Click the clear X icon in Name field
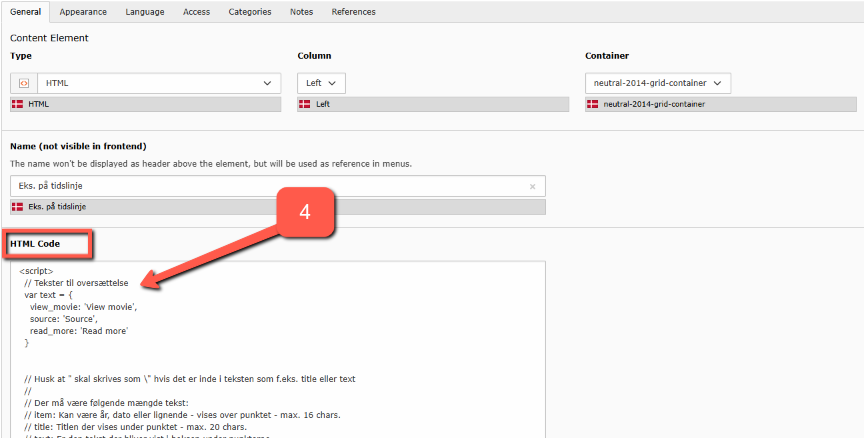Image resolution: width=864 pixels, height=438 pixels. pos(532,186)
